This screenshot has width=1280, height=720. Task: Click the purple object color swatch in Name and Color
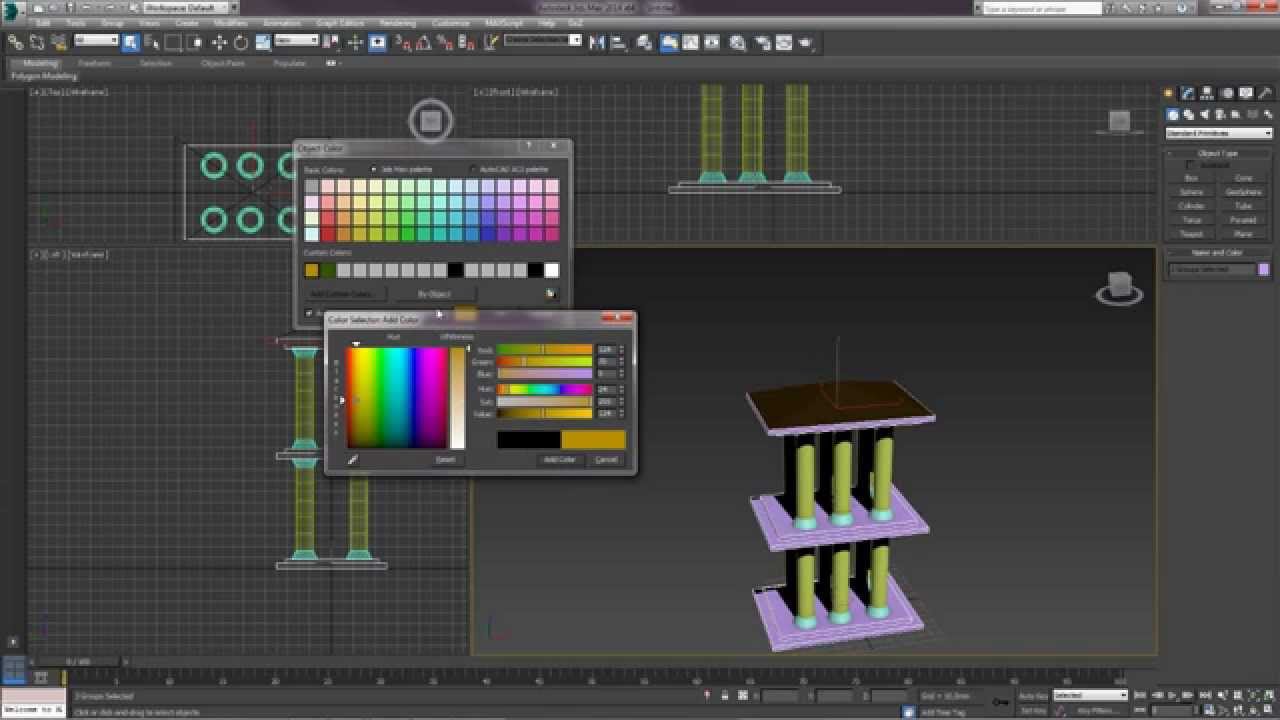(x=1264, y=269)
